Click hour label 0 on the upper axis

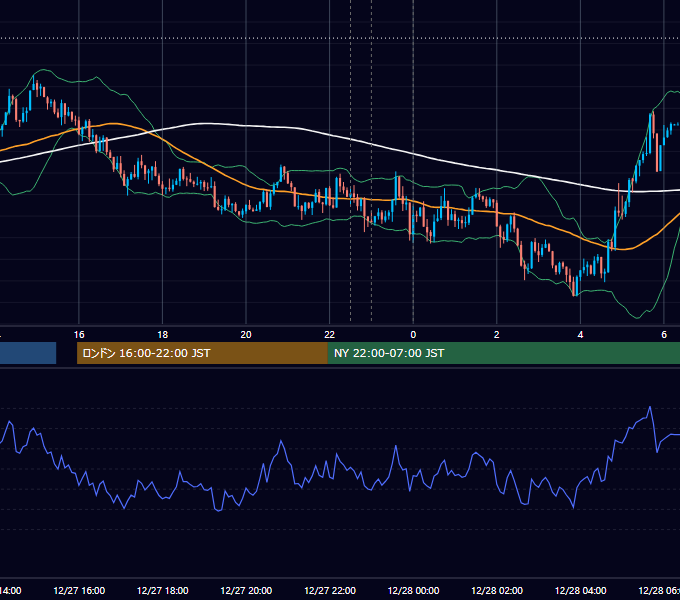click(413, 335)
